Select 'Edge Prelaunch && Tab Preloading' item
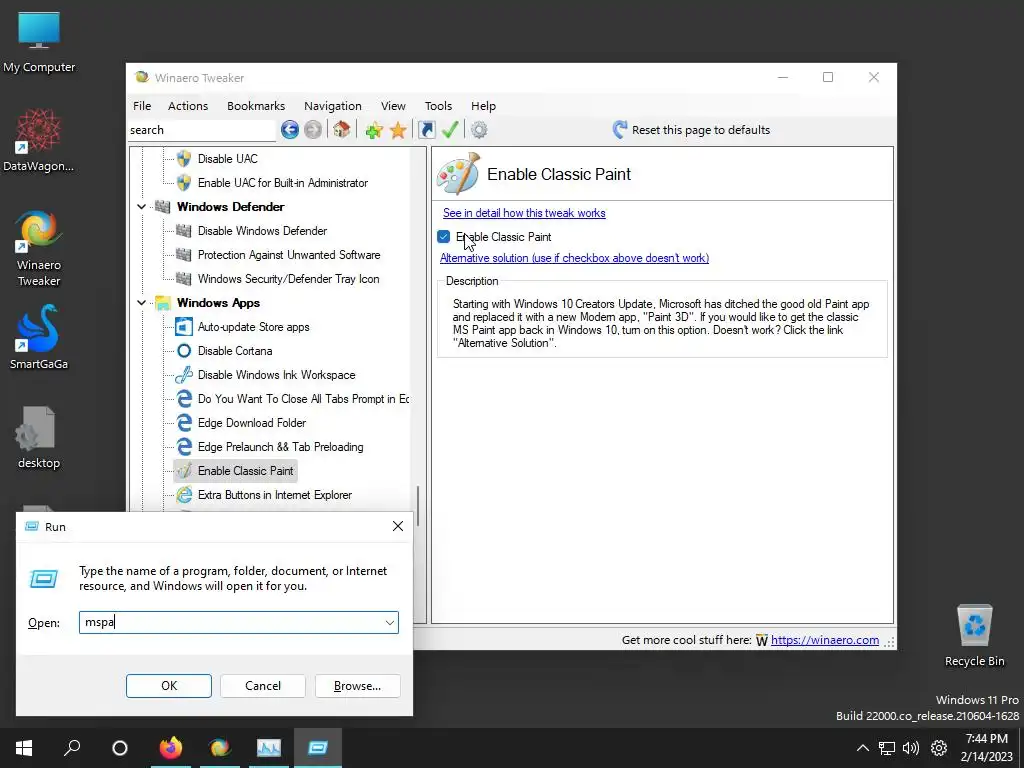1024x768 pixels. (x=280, y=447)
